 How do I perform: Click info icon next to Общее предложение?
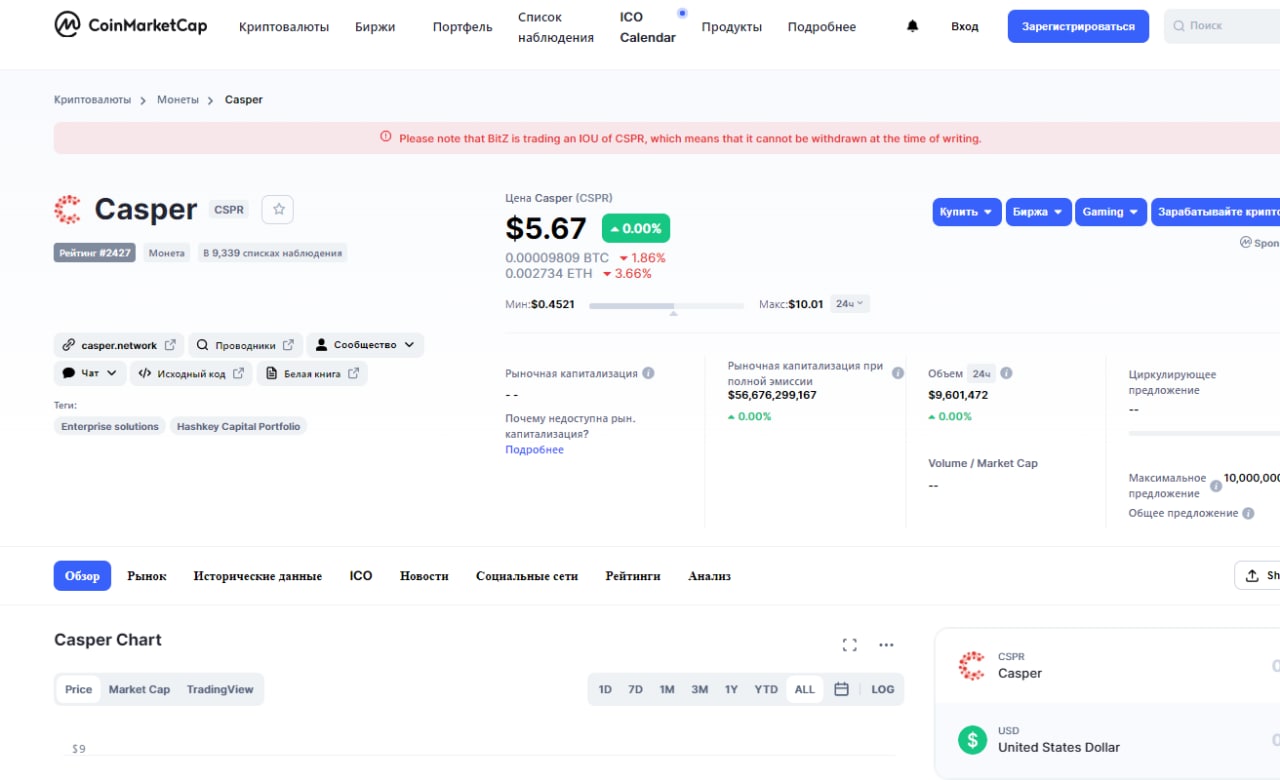point(1247,513)
